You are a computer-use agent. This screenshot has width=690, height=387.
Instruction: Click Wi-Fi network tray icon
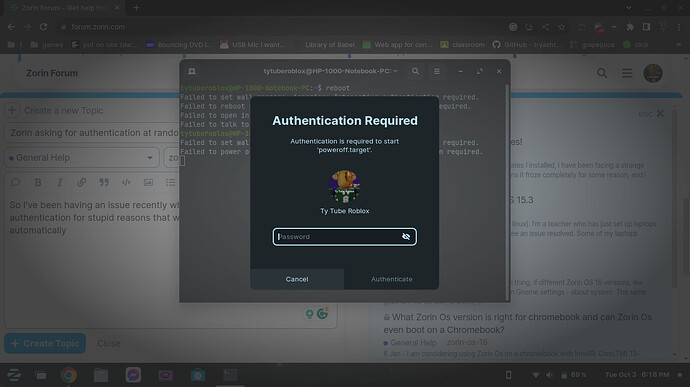coord(536,375)
